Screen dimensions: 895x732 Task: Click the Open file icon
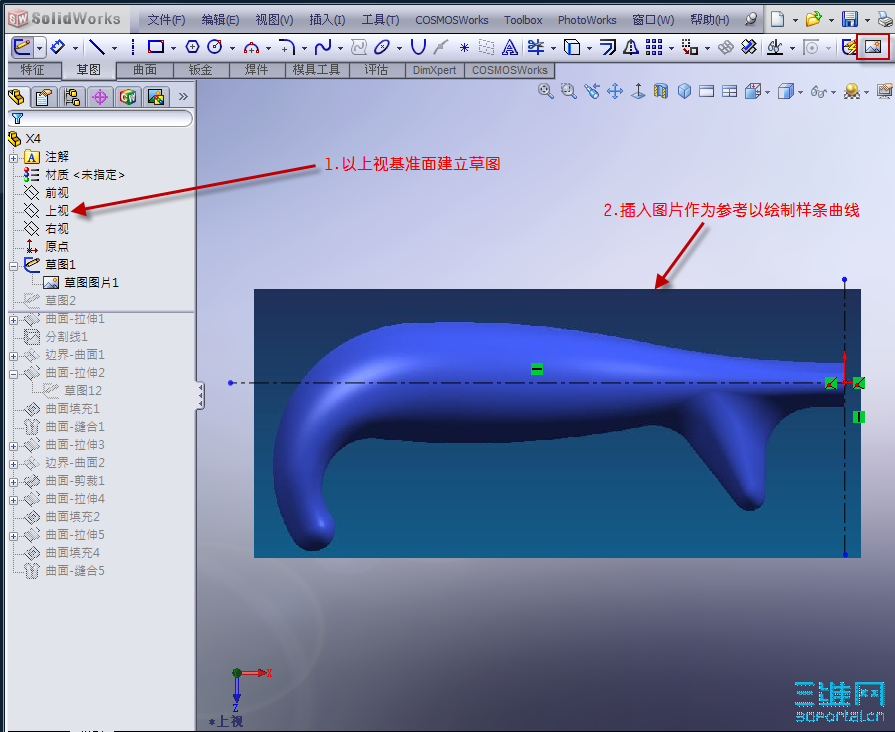pos(813,19)
